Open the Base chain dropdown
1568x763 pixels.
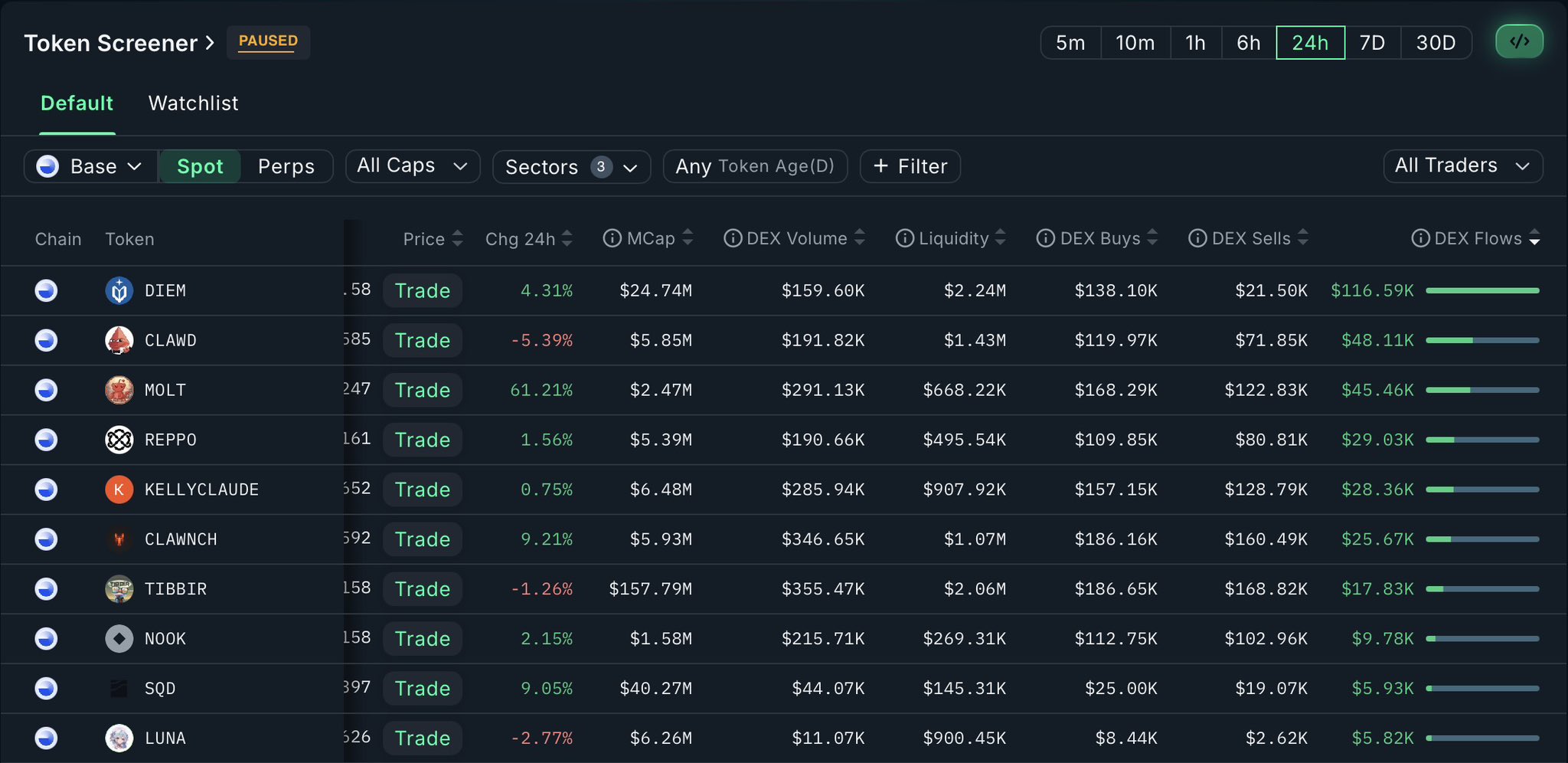pyautogui.click(x=90, y=166)
